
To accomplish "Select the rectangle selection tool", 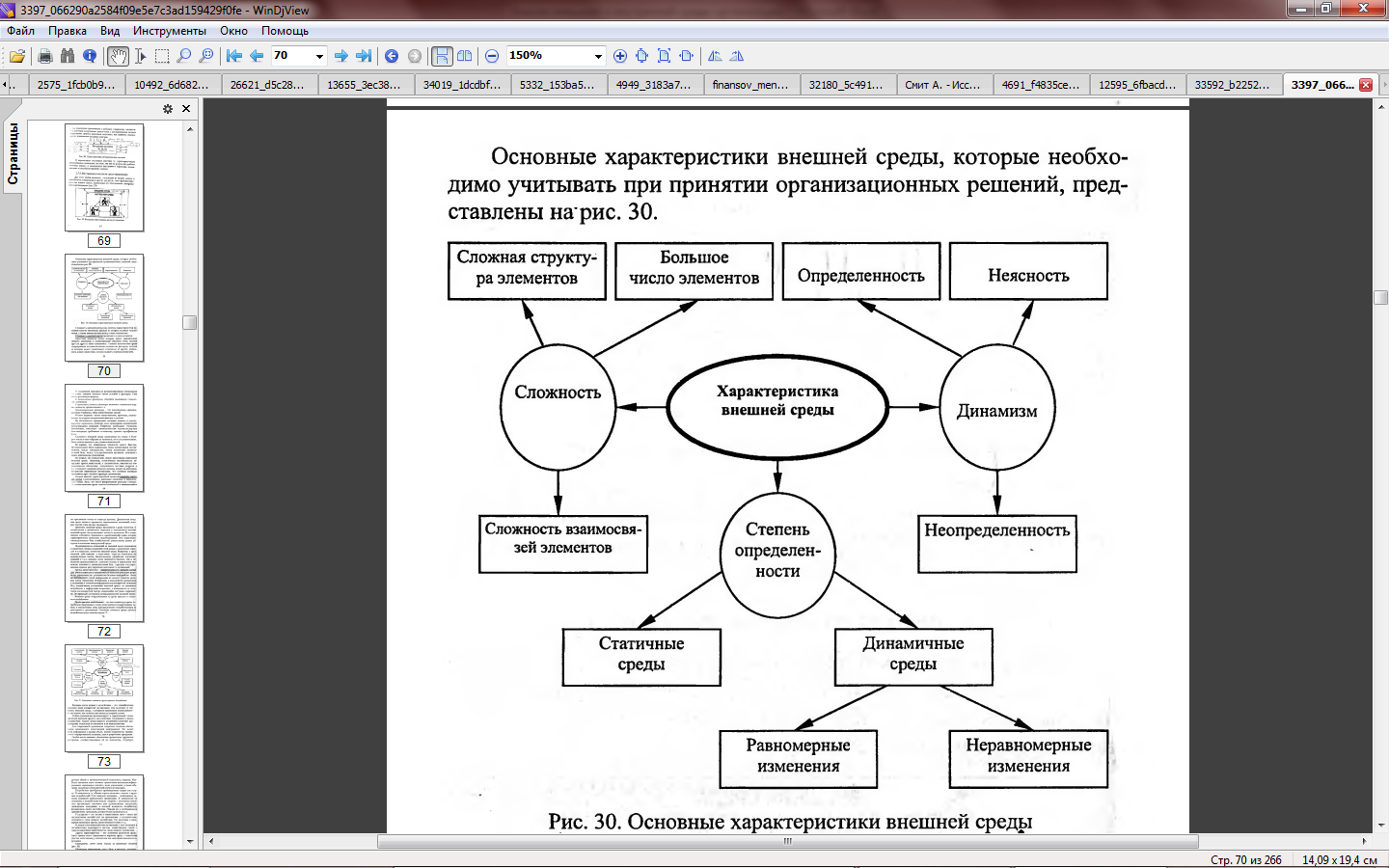I will pyautogui.click(x=162, y=56).
